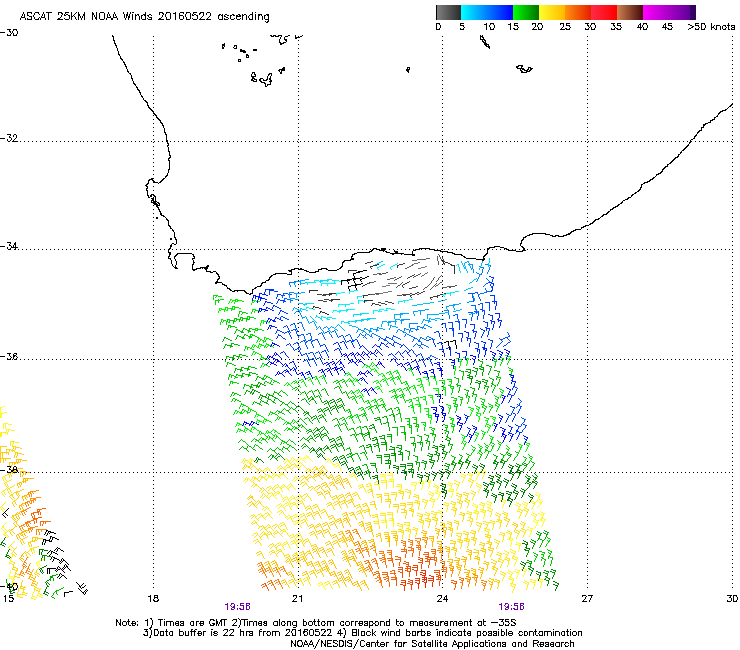The image size is (740, 650).
Task: Click the small island outline north of longitude 26
Action: point(524,69)
